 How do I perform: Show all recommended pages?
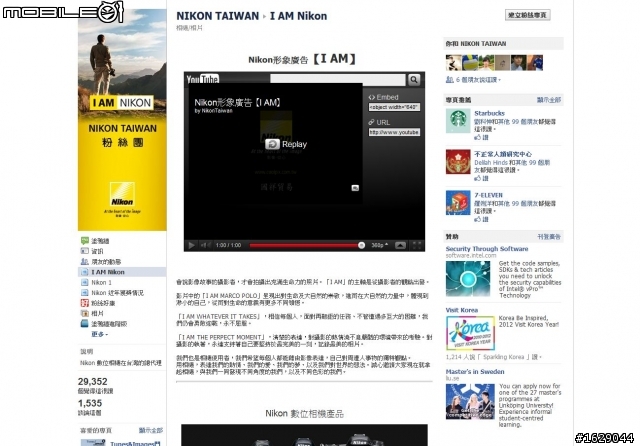point(549,100)
